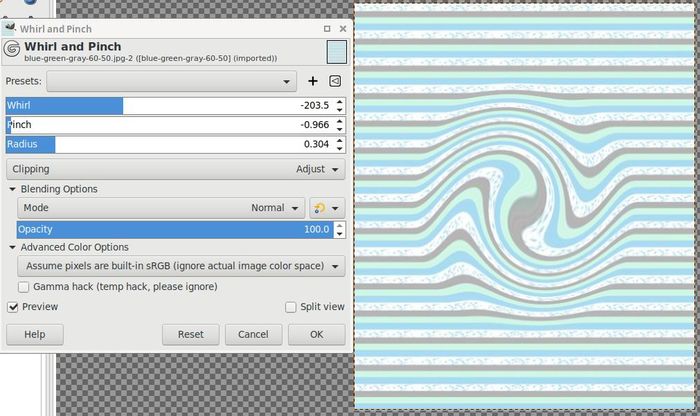Open the Clipping Adjust dropdown
This screenshot has height=416, width=700.
(175, 169)
